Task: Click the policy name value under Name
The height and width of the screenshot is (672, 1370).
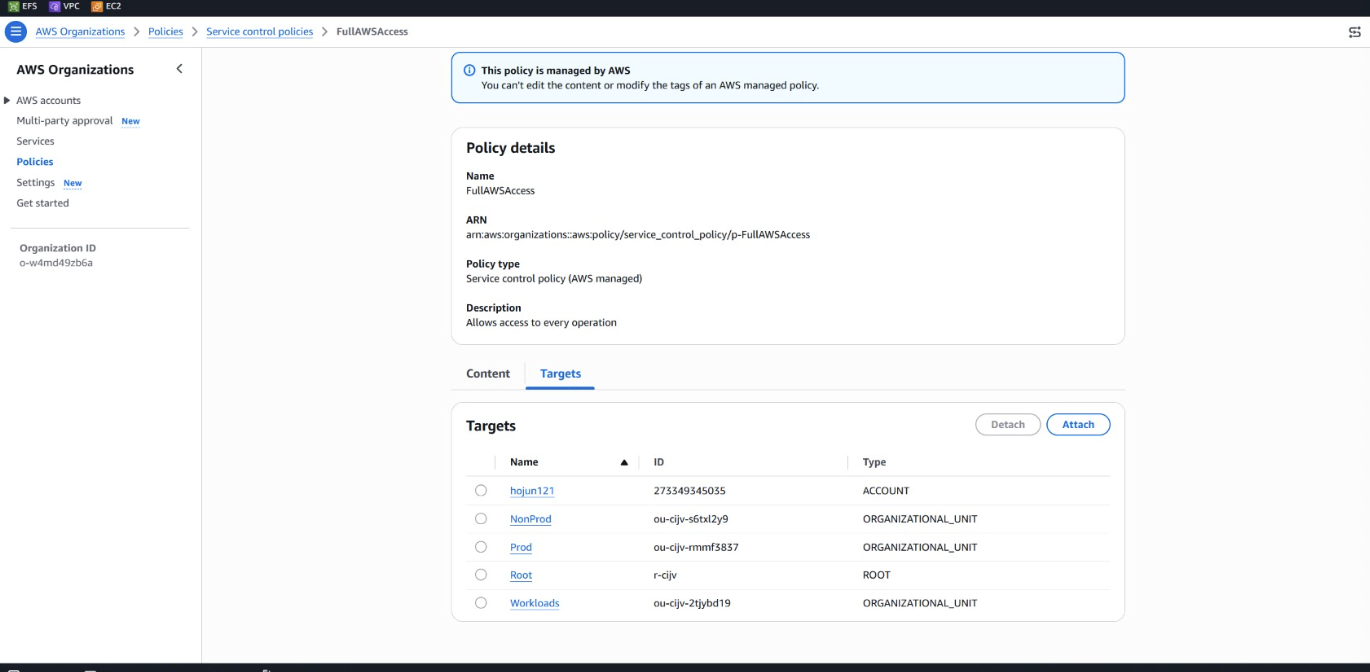Action: tap(500, 190)
